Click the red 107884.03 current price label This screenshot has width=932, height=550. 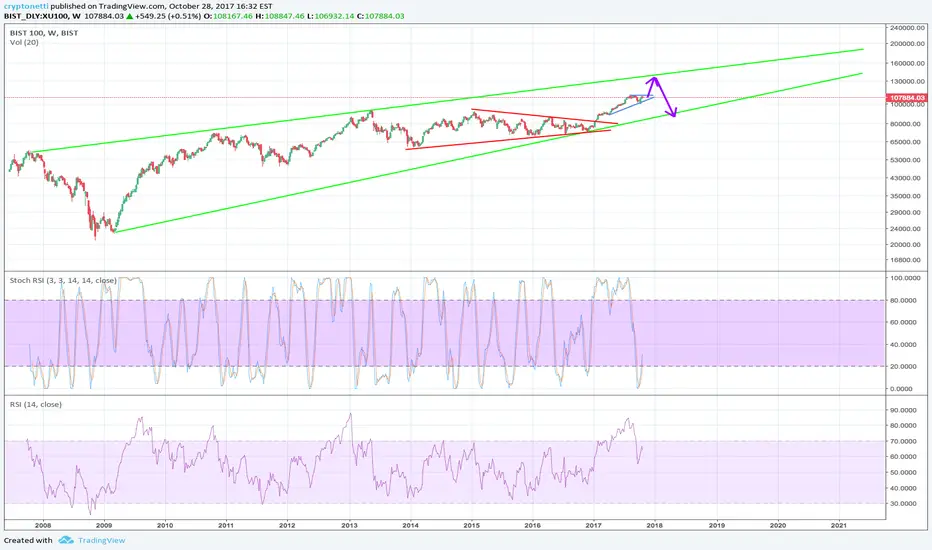906,98
